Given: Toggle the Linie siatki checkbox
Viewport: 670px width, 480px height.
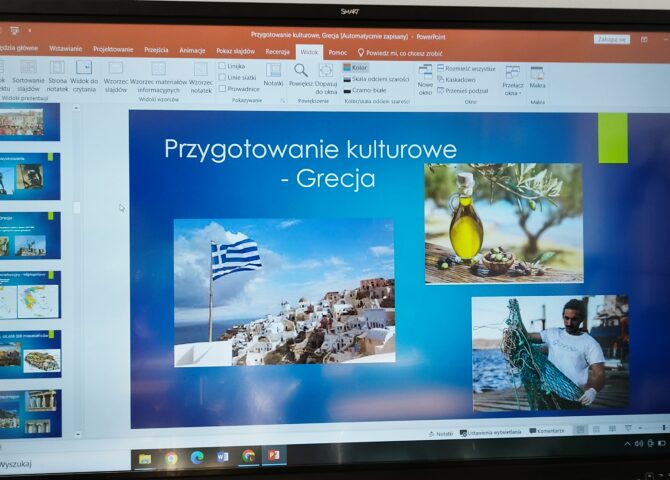Looking at the screenshot, I should (x=222, y=77).
